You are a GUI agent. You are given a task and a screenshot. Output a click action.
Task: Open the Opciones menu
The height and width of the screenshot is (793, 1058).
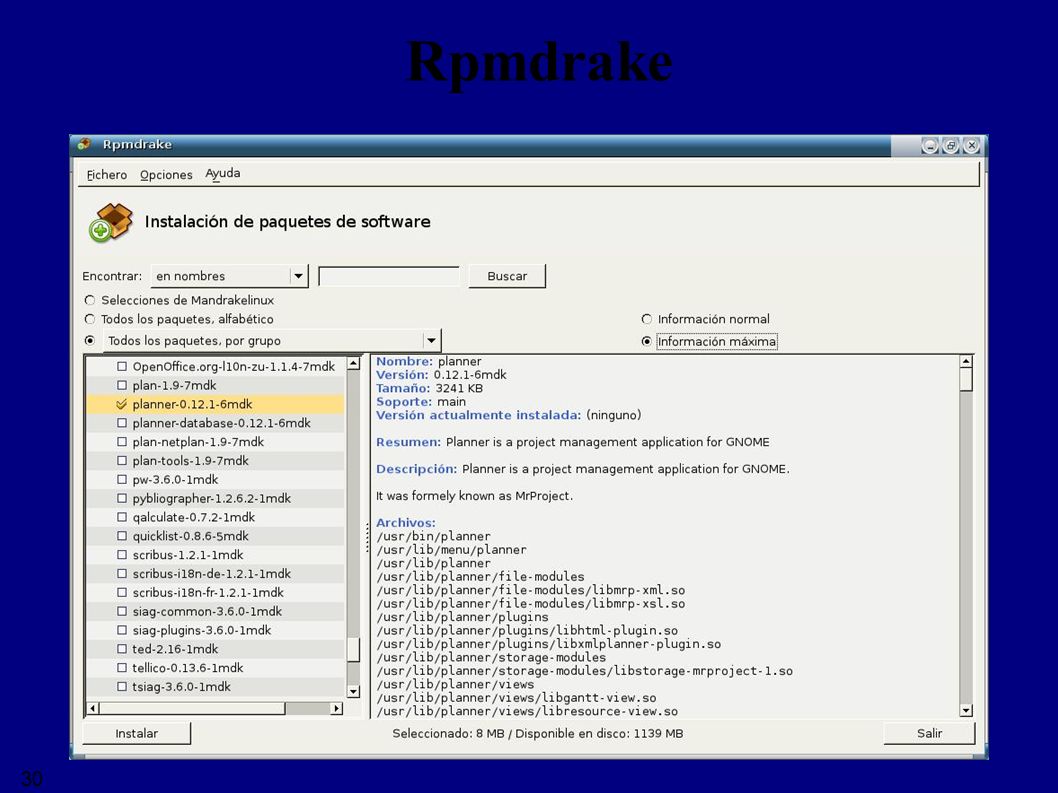click(166, 175)
